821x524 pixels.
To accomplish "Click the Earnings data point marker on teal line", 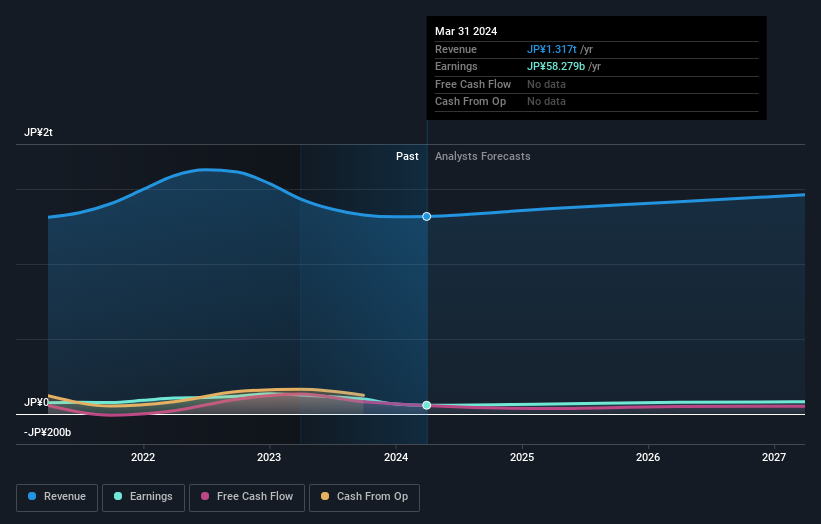I will [427, 405].
